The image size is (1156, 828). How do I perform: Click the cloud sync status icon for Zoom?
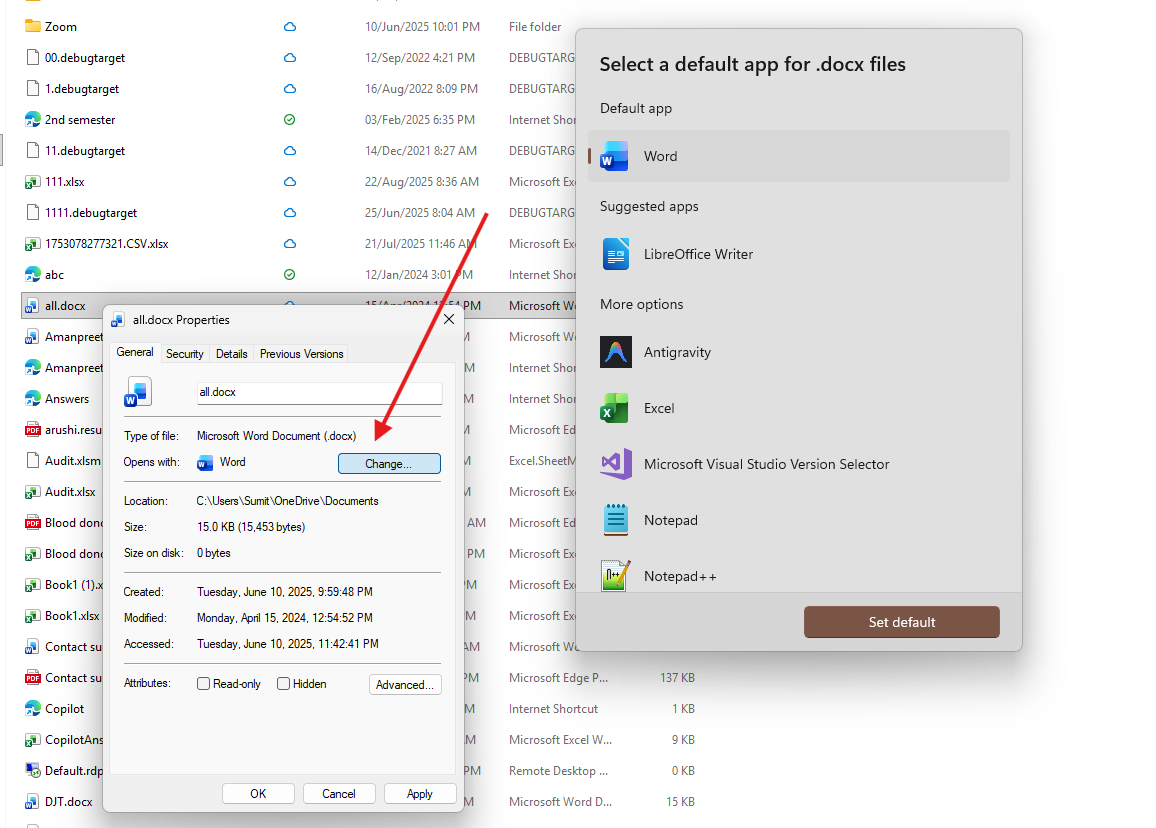[290, 27]
